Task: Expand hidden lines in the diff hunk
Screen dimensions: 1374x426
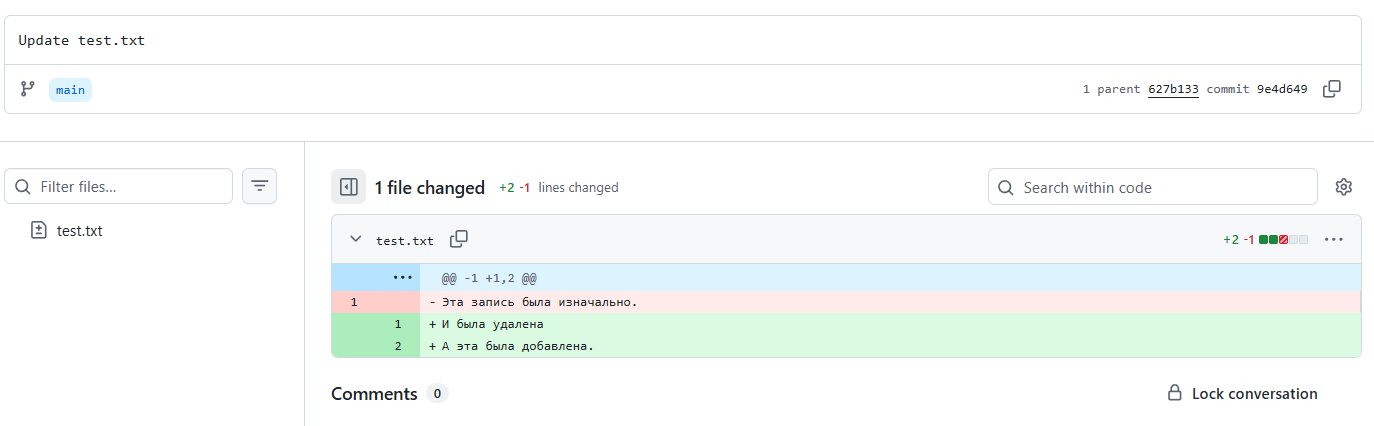Action: click(402, 277)
